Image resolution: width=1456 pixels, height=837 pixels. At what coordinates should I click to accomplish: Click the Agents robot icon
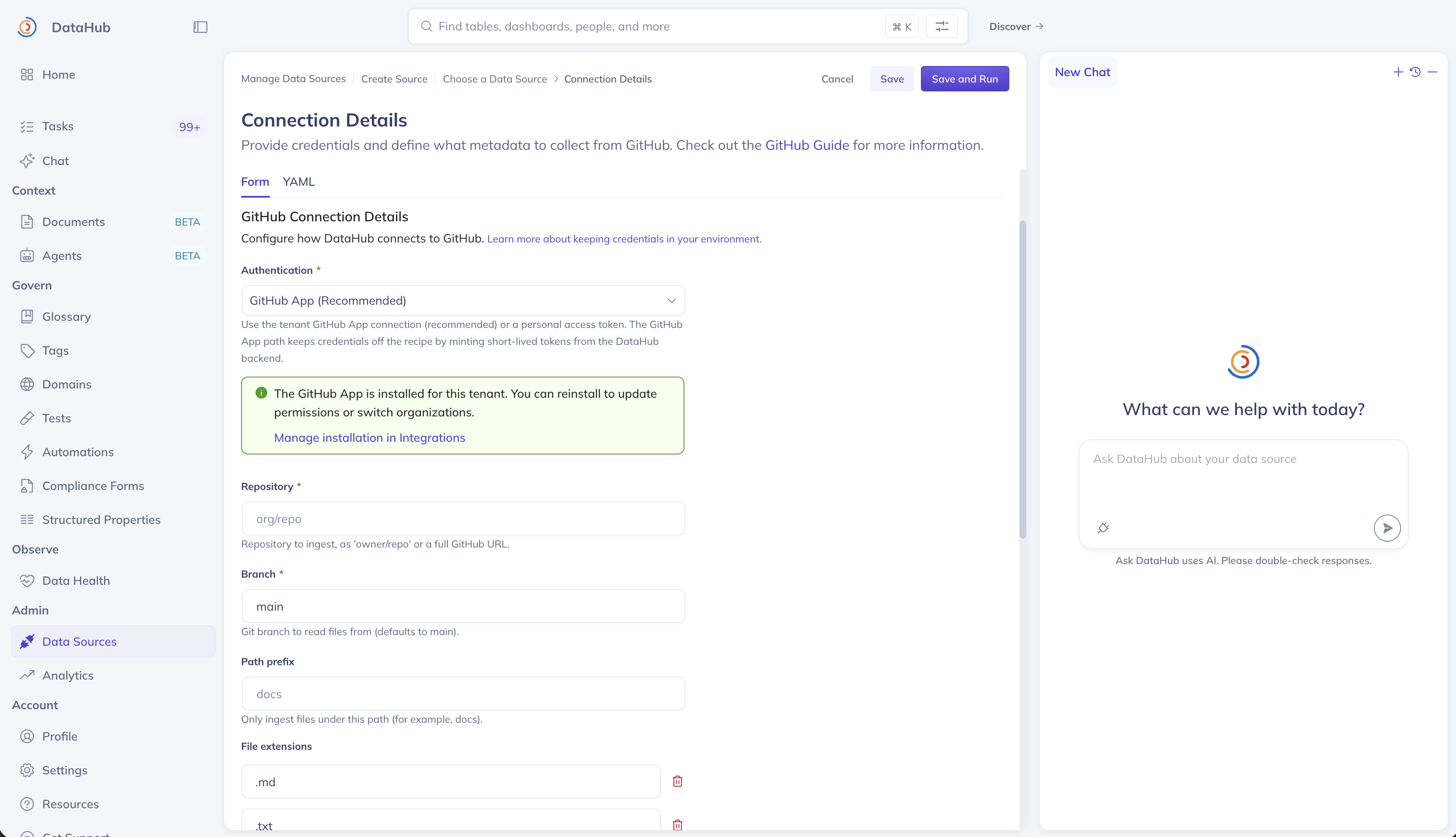tap(27, 256)
